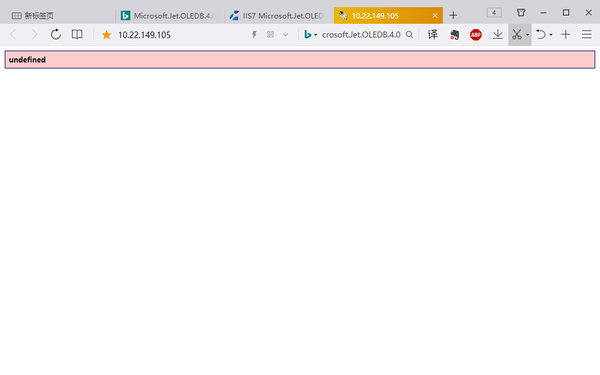This screenshot has width=600, height=375.
Task: Go back to the previous page
Action: 13,35
